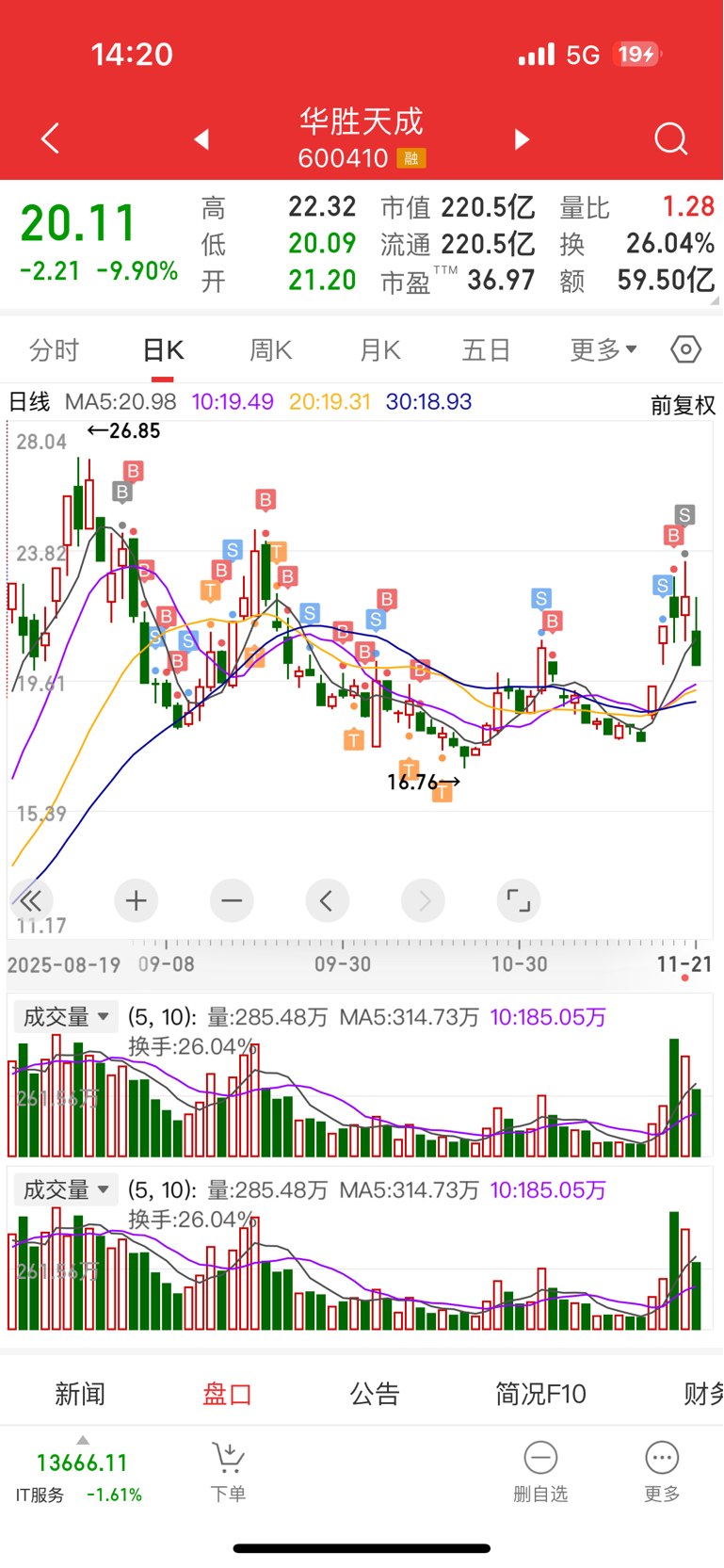Open 下单 order cart icon
This screenshot has width=724, height=1568.
tap(228, 1459)
